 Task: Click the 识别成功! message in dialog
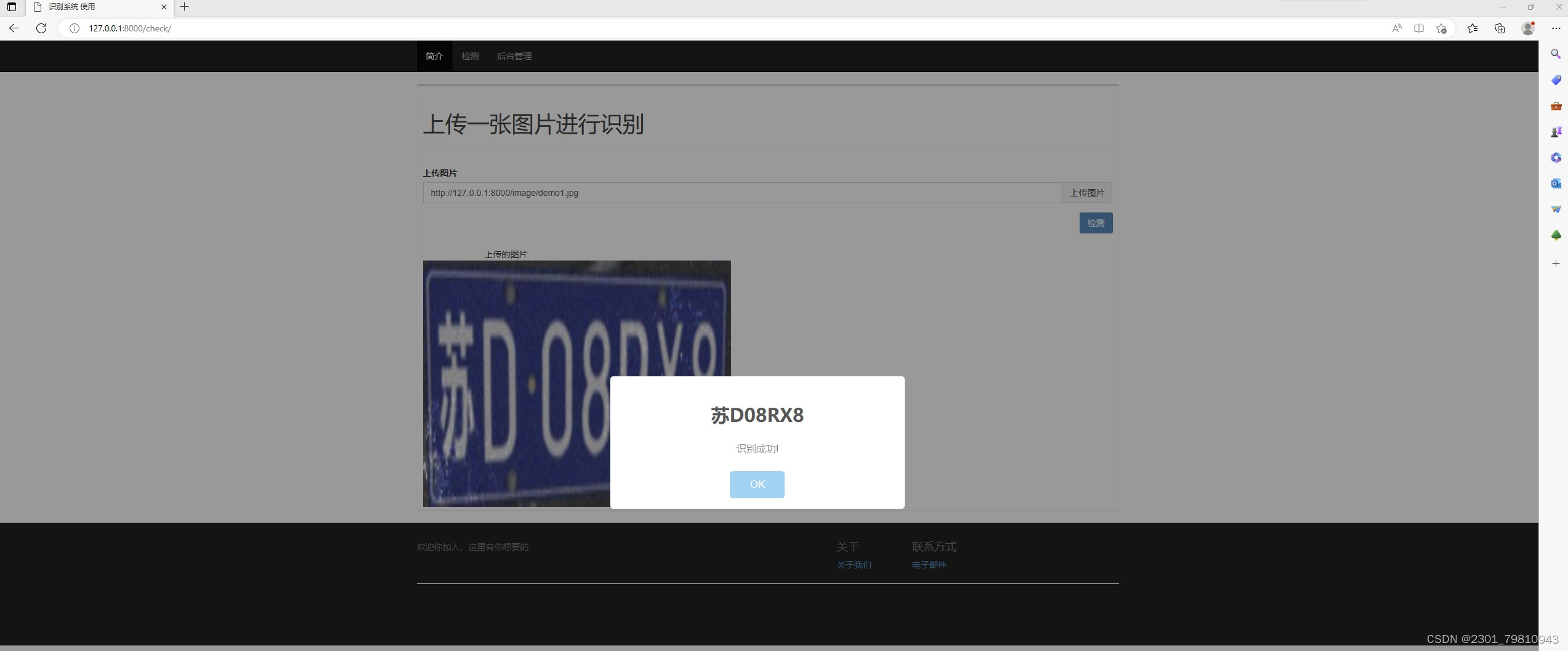coord(757,448)
